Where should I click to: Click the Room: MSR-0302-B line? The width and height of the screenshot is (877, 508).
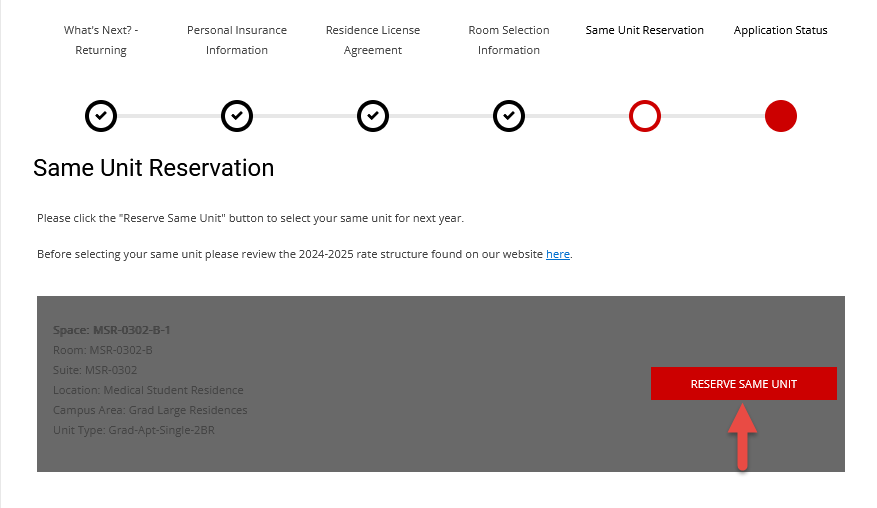(103, 350)
